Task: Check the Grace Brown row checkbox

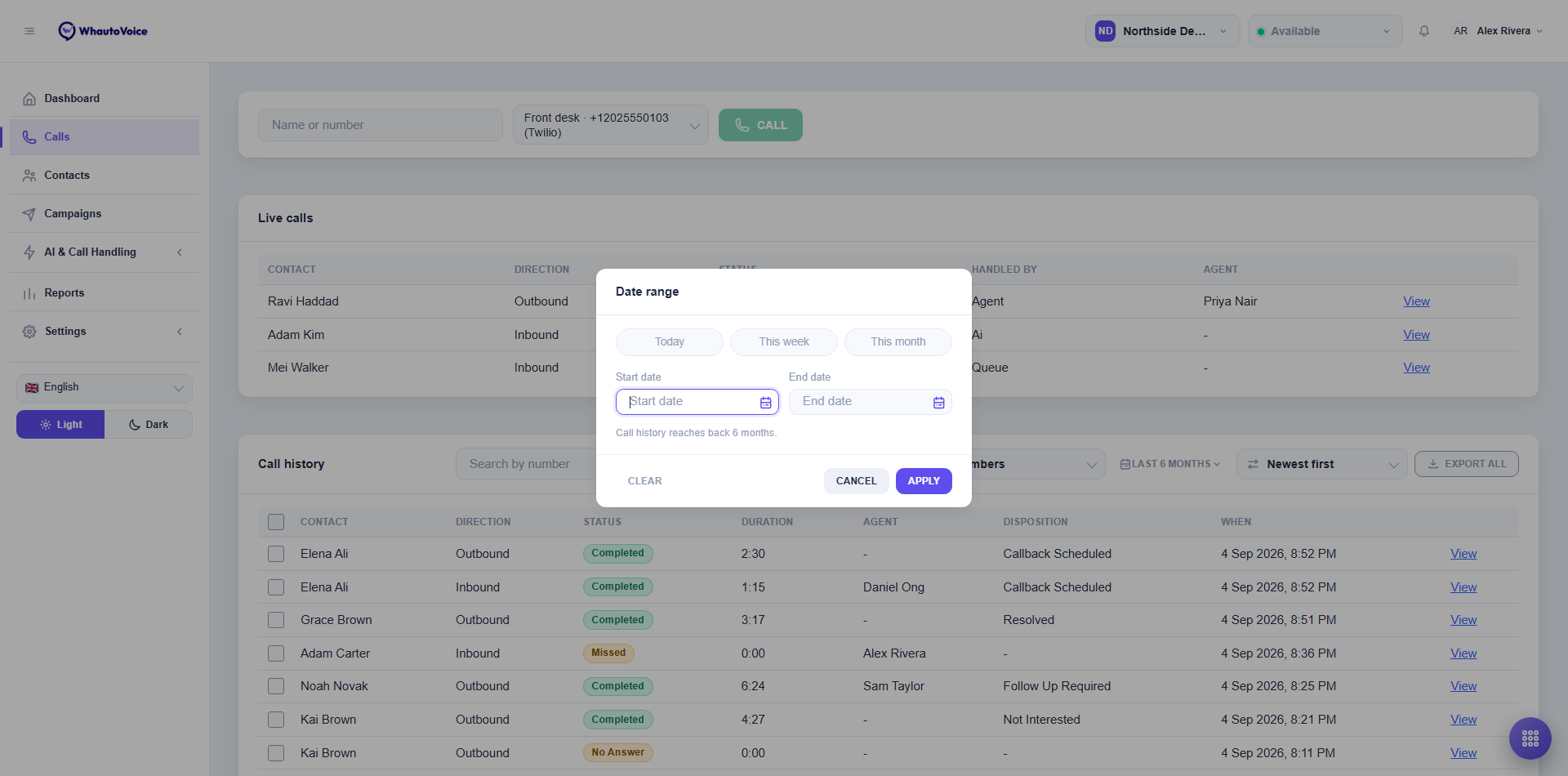Action: point(276,620)
